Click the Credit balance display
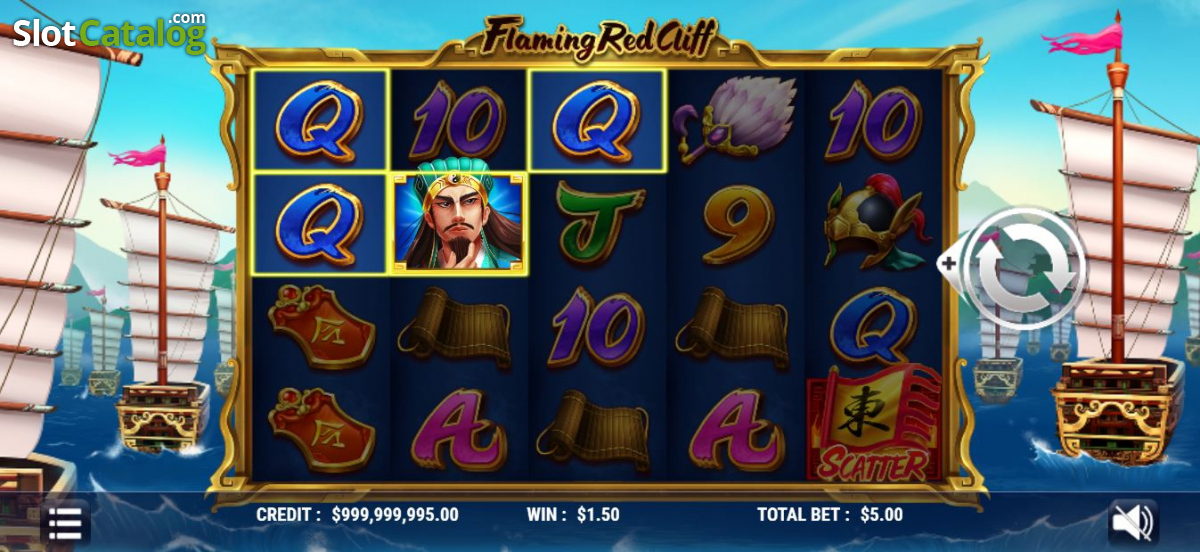Viewport: 1200px width, 552px height. (357, 515)
